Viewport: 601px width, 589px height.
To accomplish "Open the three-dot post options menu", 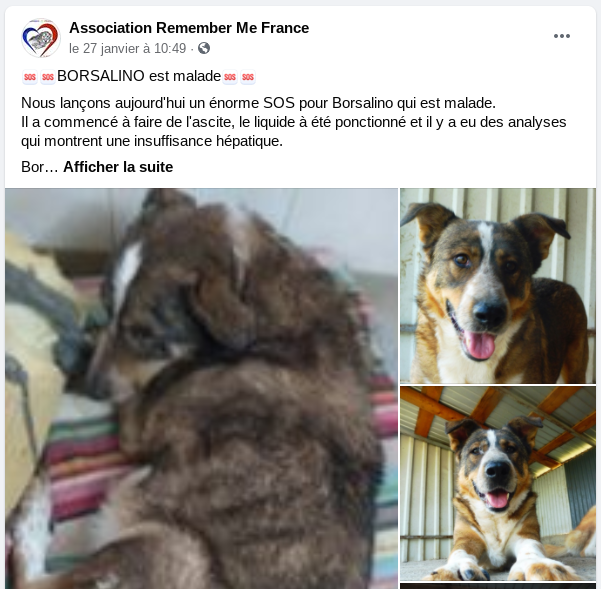I will [x=562, y=36].
